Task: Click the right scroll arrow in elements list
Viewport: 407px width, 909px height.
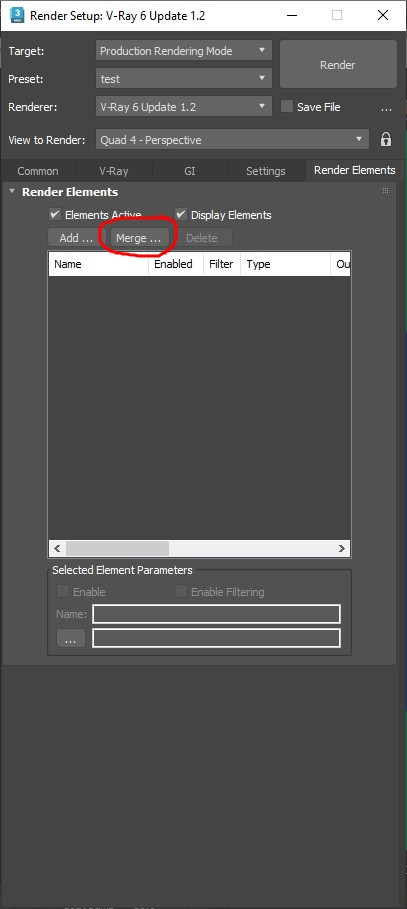Action: point(342,548)
